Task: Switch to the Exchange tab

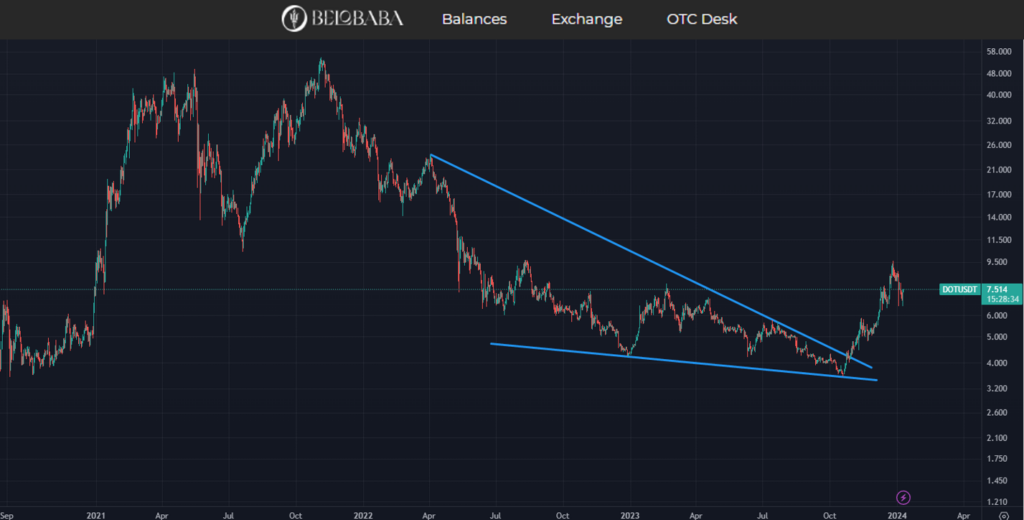Action: tap(586, 19)
